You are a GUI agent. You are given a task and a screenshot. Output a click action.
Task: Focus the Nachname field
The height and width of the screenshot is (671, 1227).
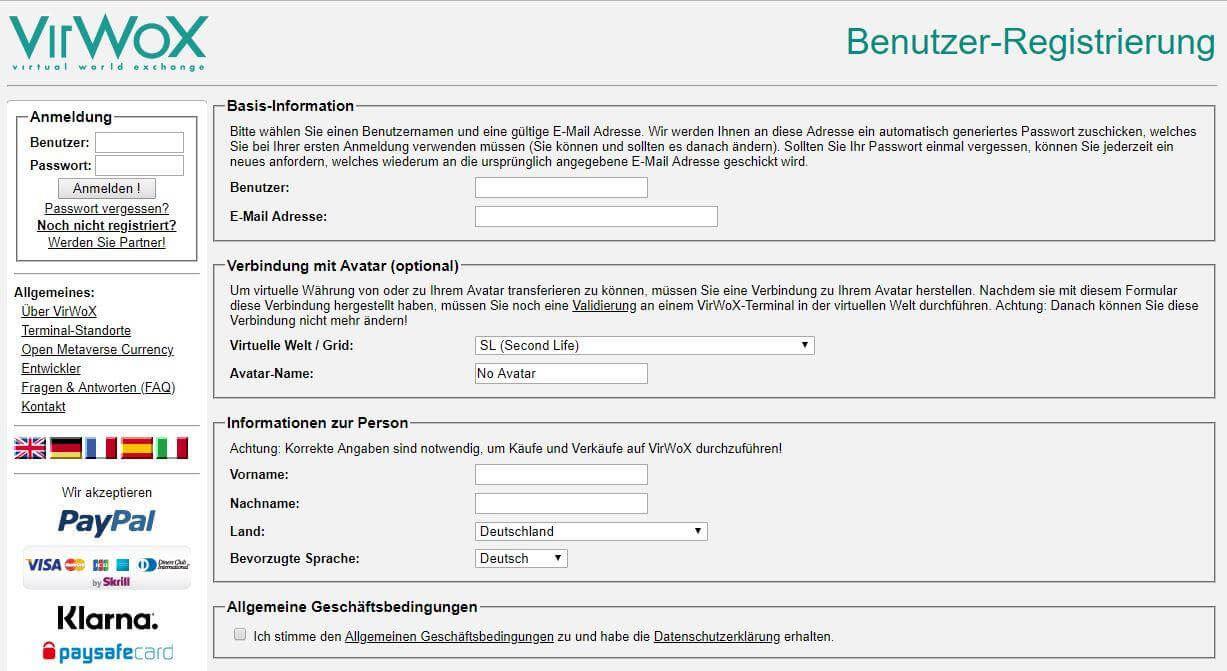click(x=561, y=503)
